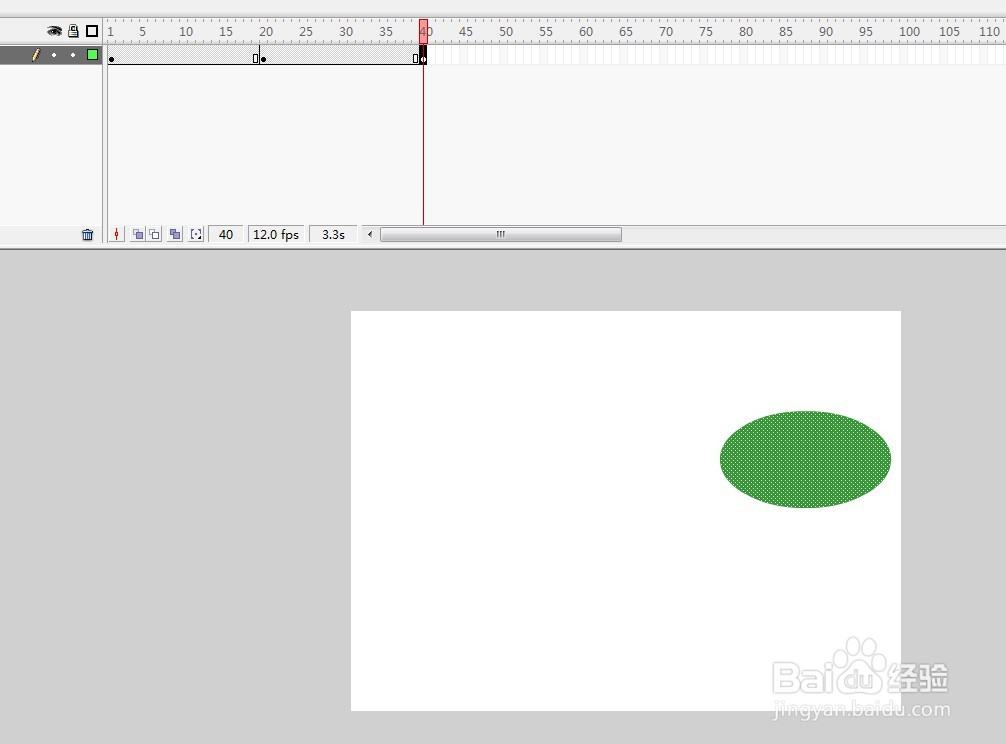
Task: Select the end-of-span frame 39 marker
Action: tap(416, 58)
